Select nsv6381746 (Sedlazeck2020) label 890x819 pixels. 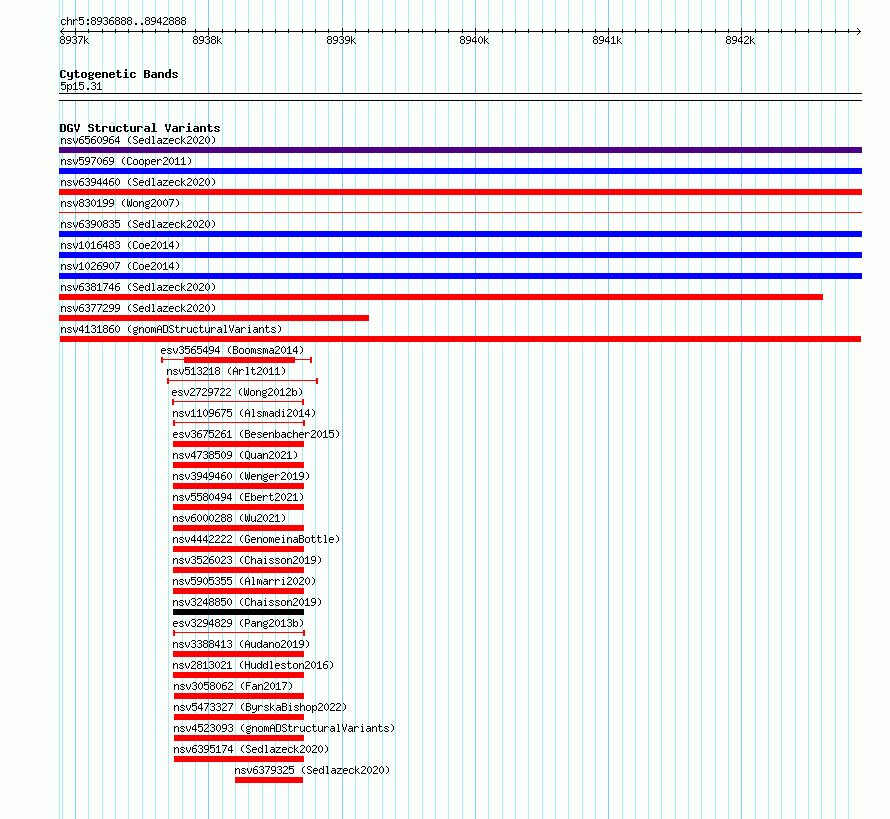click(138, 287)
